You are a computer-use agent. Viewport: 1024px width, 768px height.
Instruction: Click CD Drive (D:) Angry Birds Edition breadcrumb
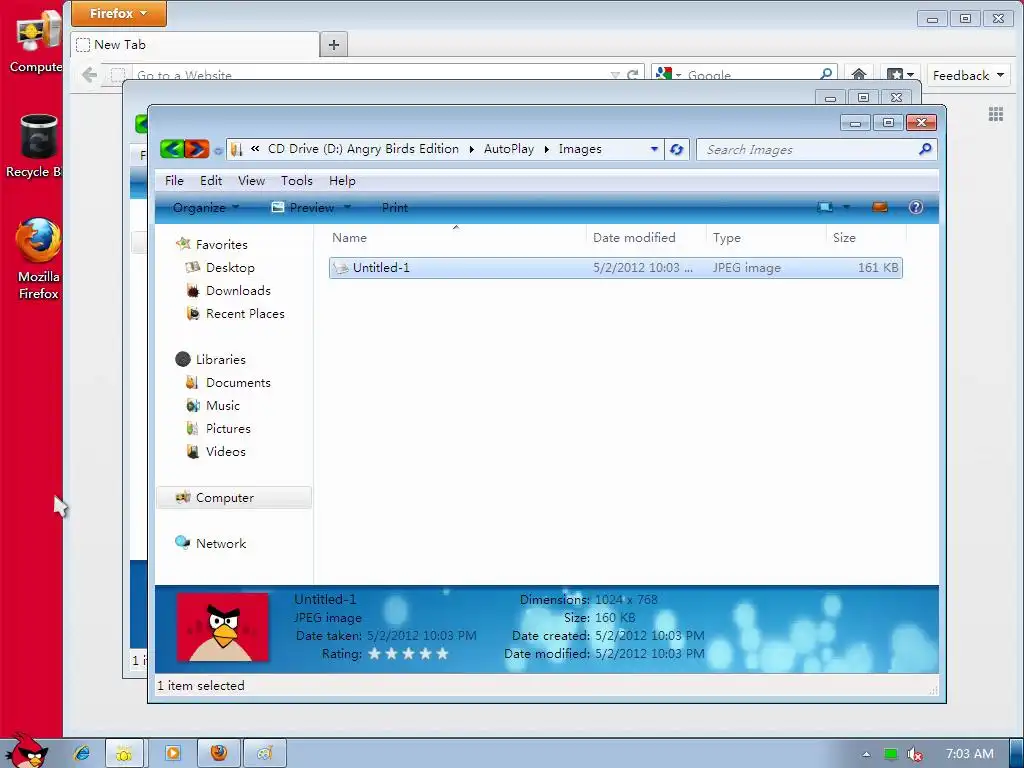[x=363, y=149]
